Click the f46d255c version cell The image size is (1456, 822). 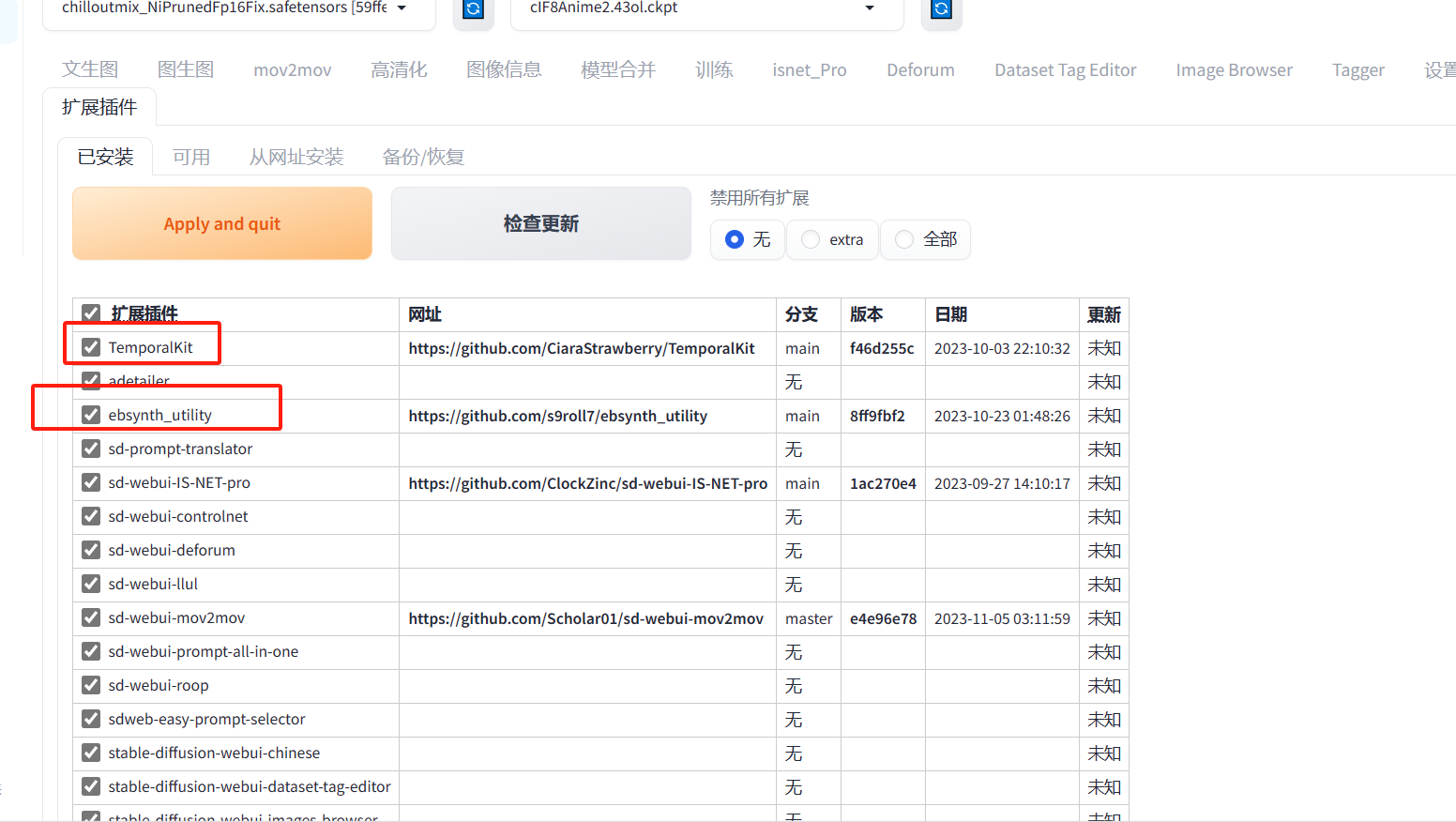click(x=882, y=348)
